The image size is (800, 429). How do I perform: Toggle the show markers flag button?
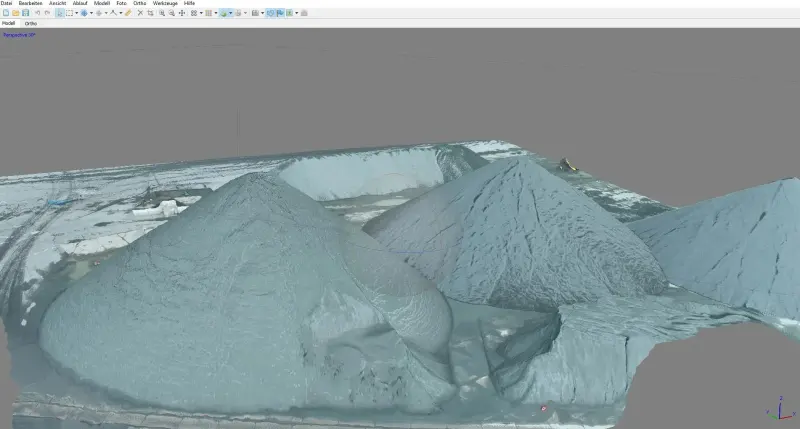280,13
